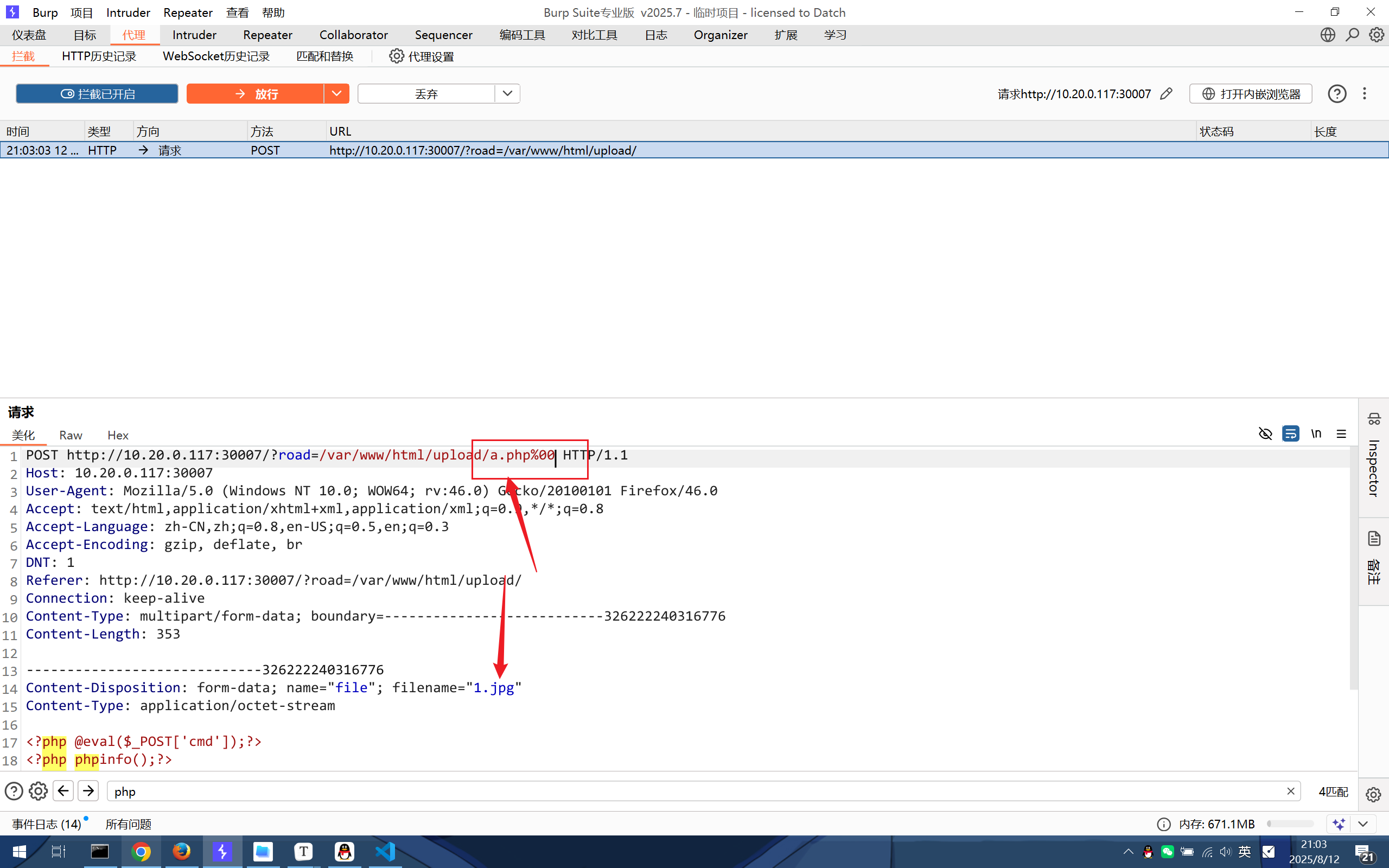
Task: Open the Repeater main tab
Action: click(267, 35)
